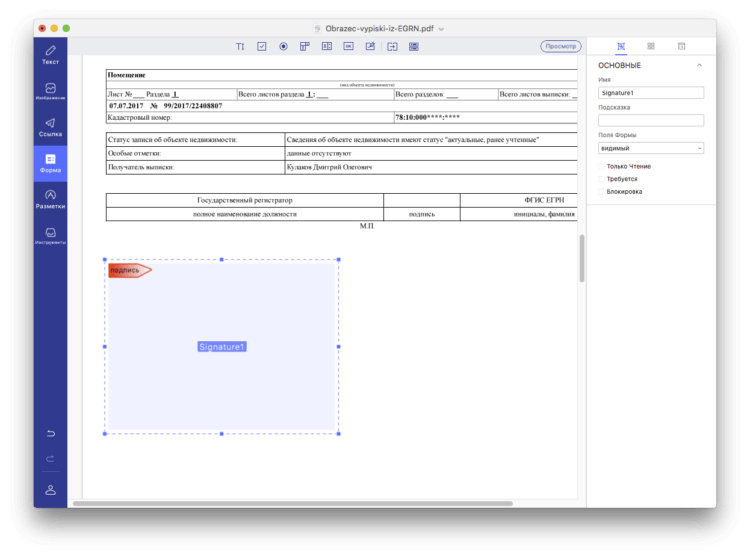Click the undo arrow in sidebar
Viewport: 750px width, 556px height.
pos(50,434)
